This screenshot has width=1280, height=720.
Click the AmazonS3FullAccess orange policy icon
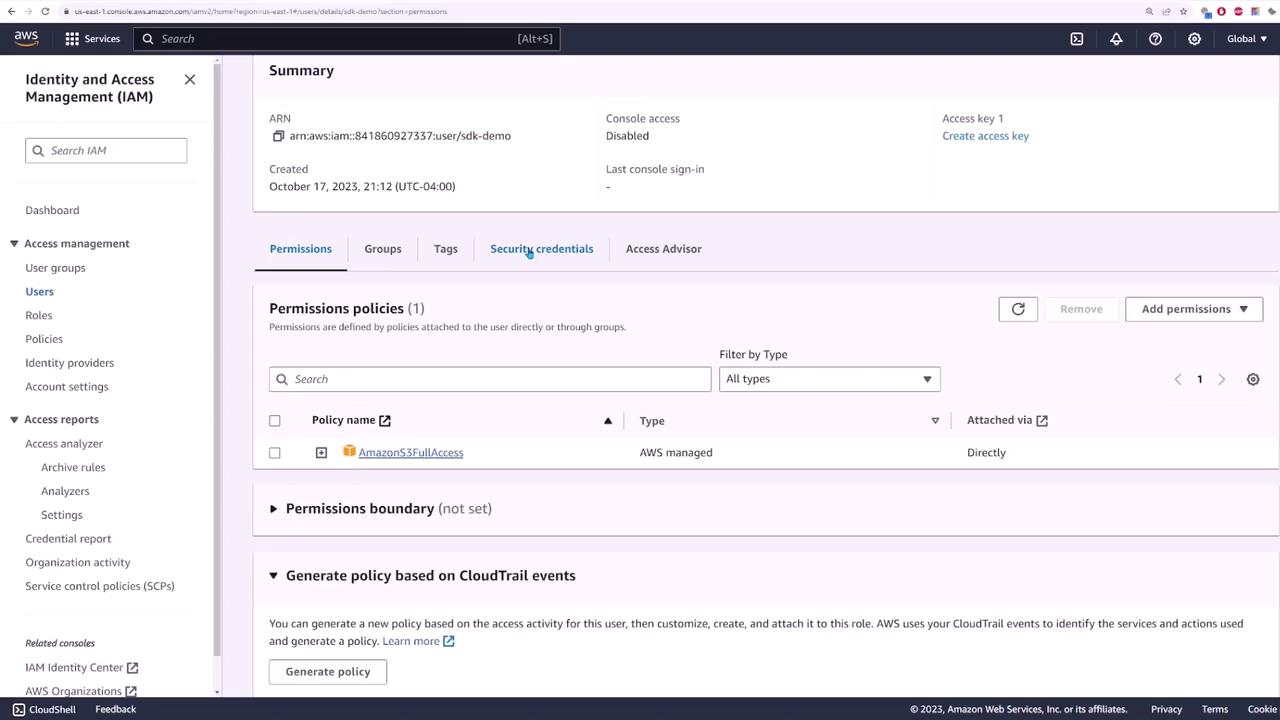tap(349, 452)
